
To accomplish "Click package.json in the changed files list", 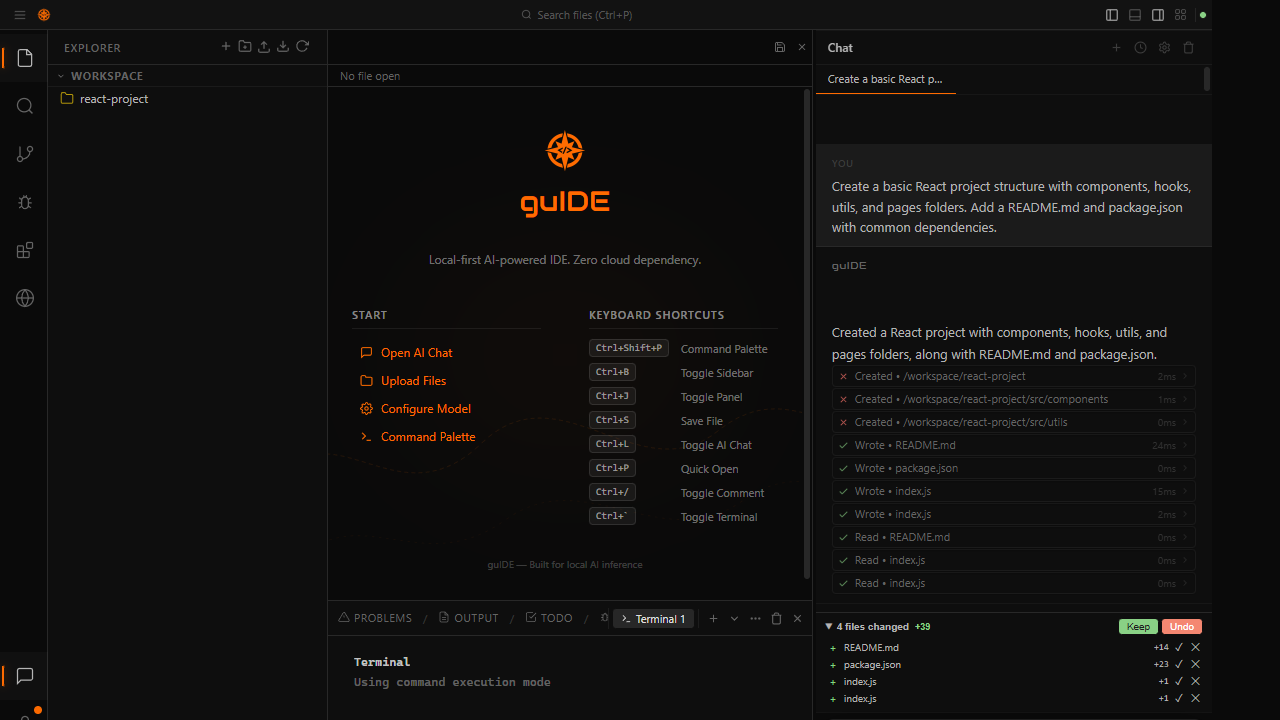I will coord(872,665).
